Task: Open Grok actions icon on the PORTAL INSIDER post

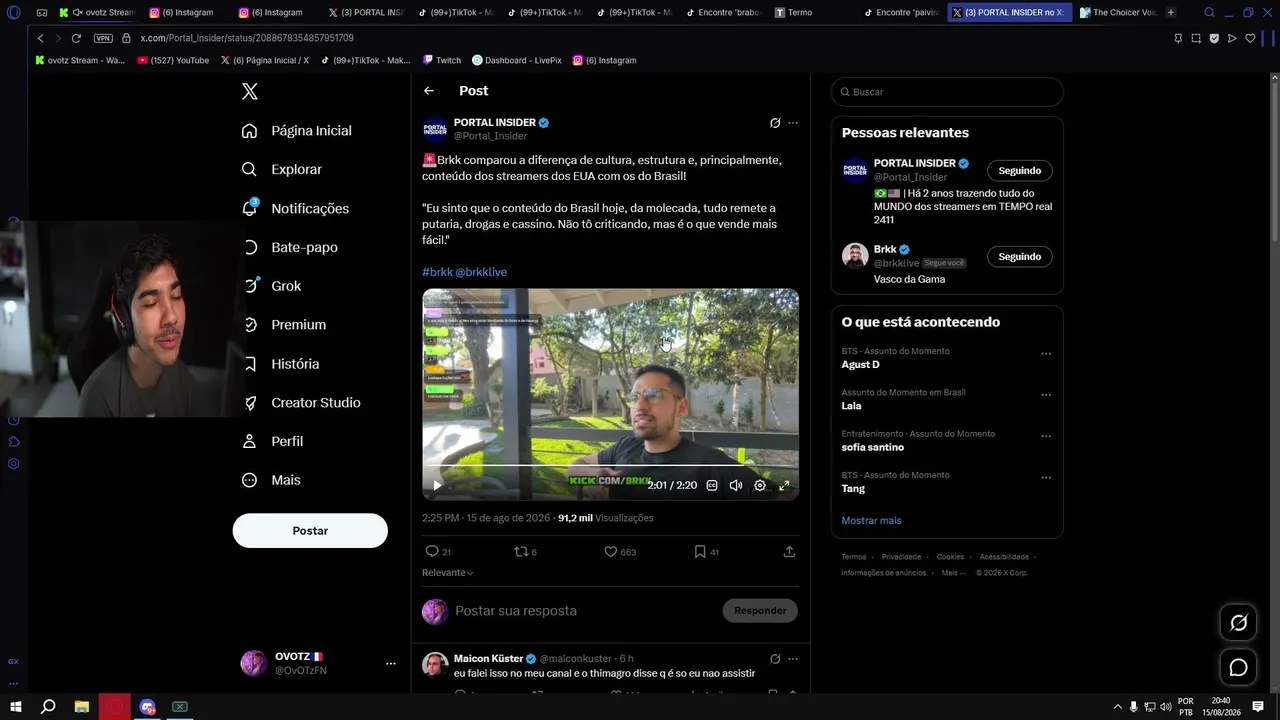Action: click(x=775, y=123)
